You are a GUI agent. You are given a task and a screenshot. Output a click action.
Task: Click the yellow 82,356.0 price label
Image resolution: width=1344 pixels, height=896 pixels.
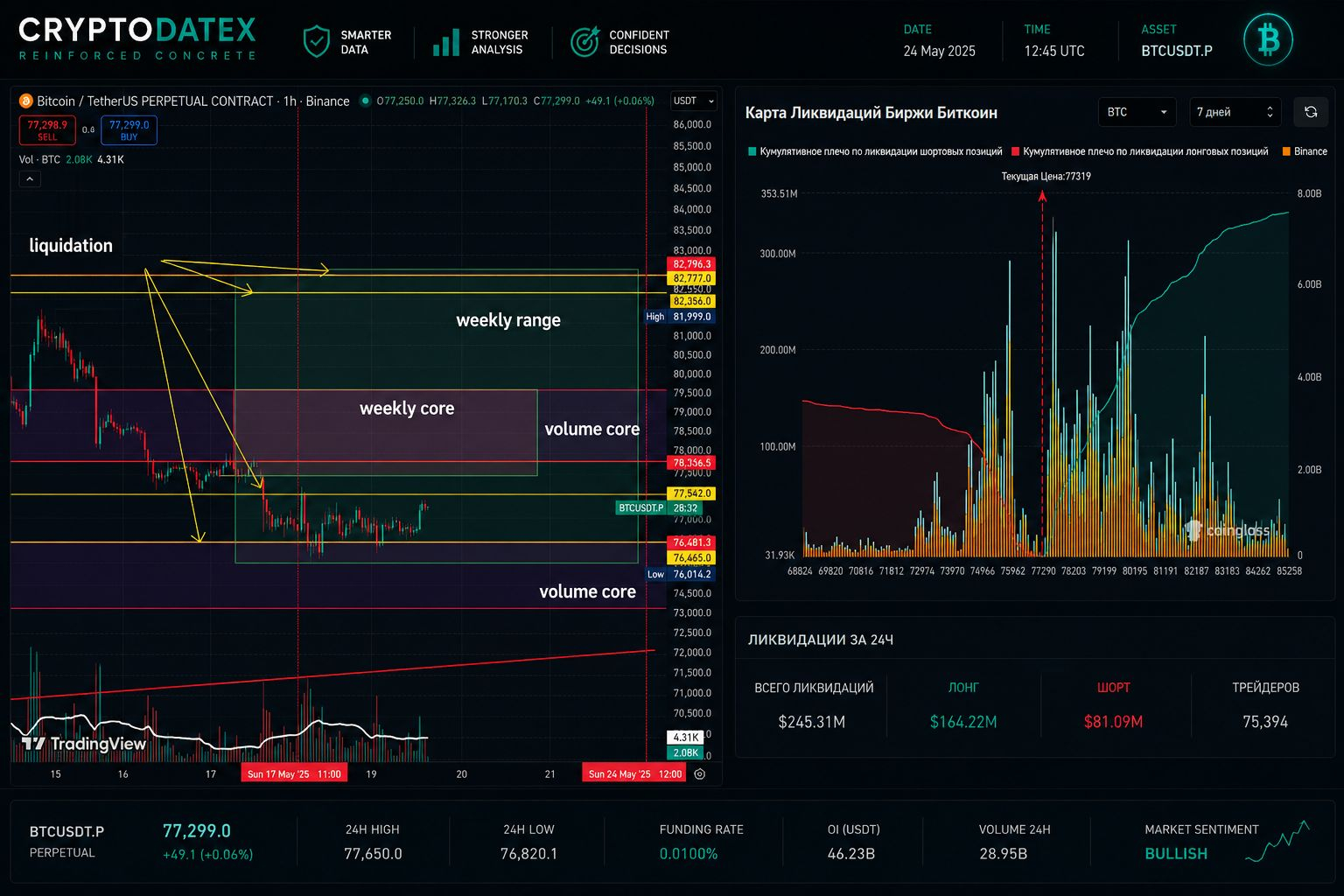[692, 301]
